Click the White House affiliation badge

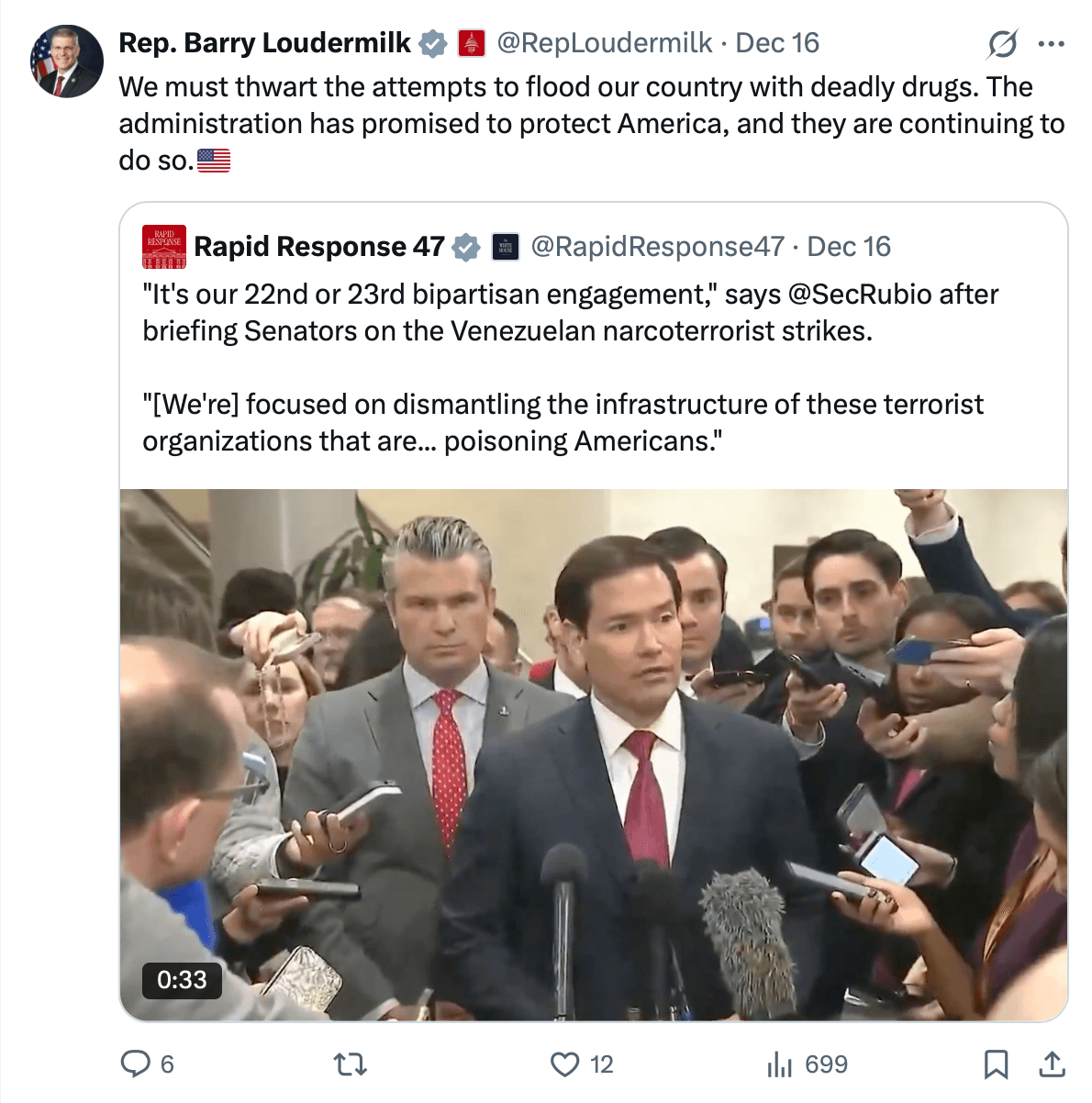(x=506, y=247)
